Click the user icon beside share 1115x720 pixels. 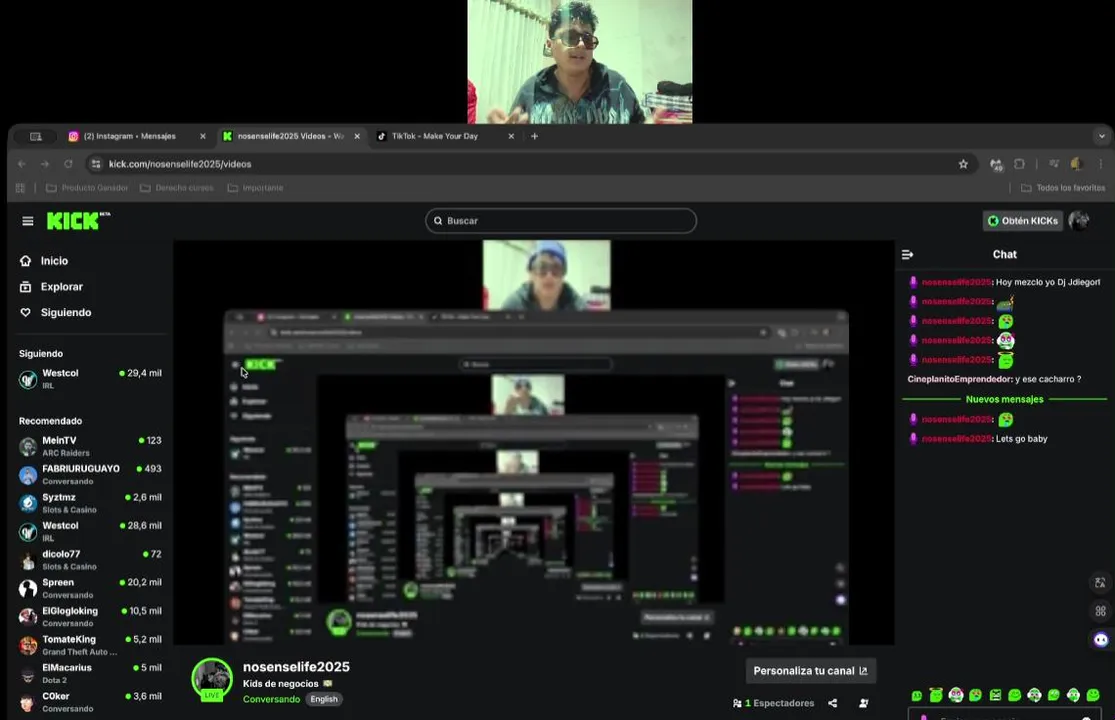863,703
